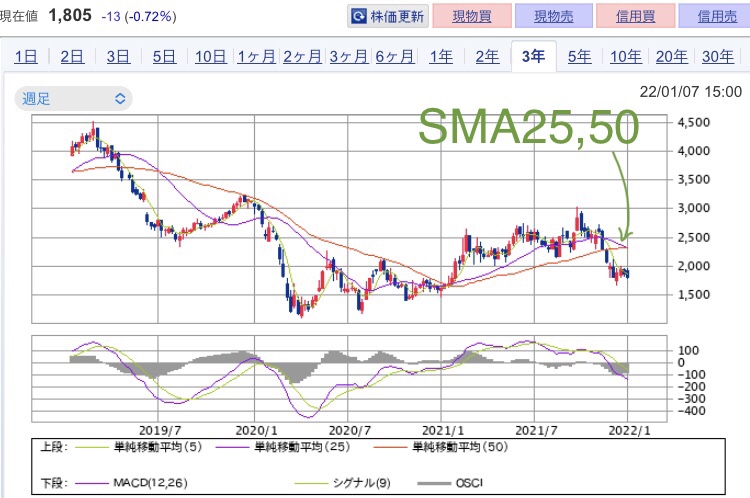Viewport: 750px width, 498px height.
Task: Show the 20年 chart
Action: 672,57
